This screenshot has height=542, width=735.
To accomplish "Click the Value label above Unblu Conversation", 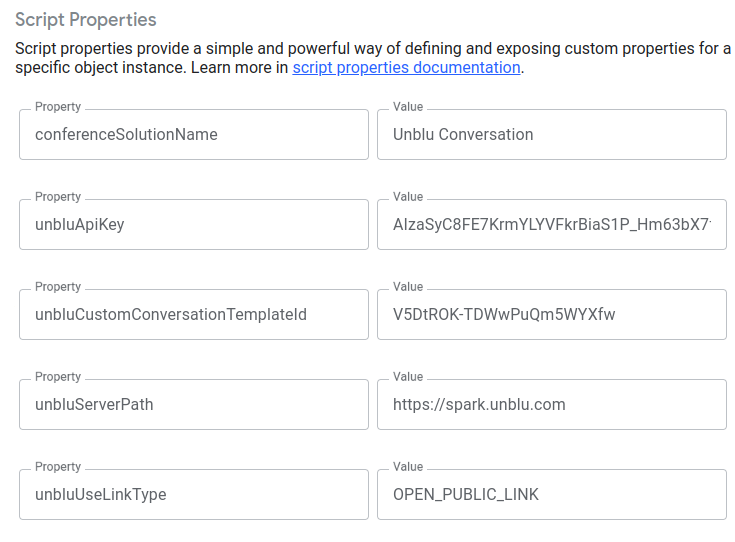I will (408, 107).
